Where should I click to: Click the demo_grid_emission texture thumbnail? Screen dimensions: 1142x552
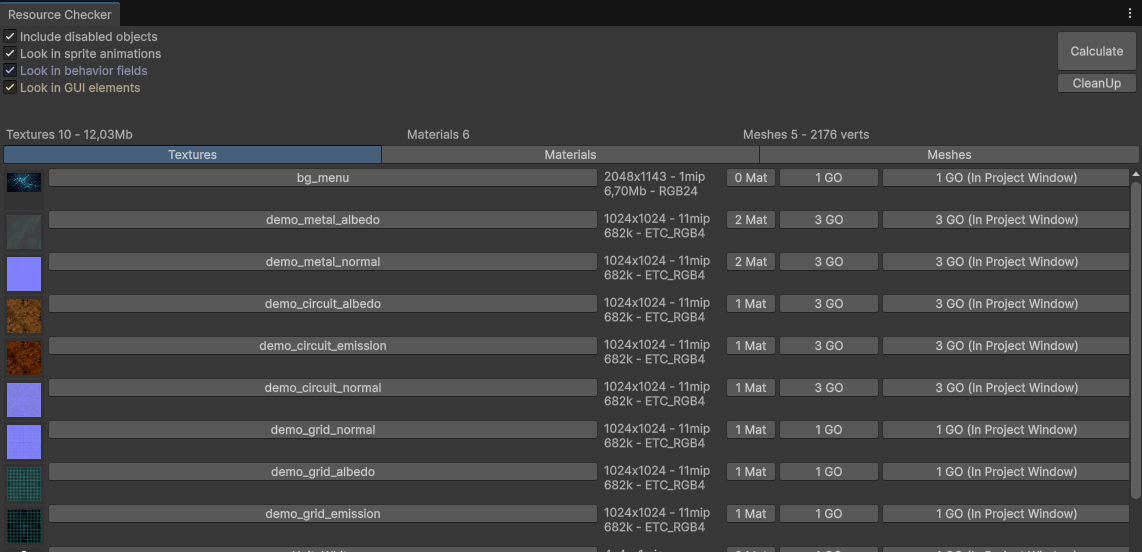click(x=24, y=526)
